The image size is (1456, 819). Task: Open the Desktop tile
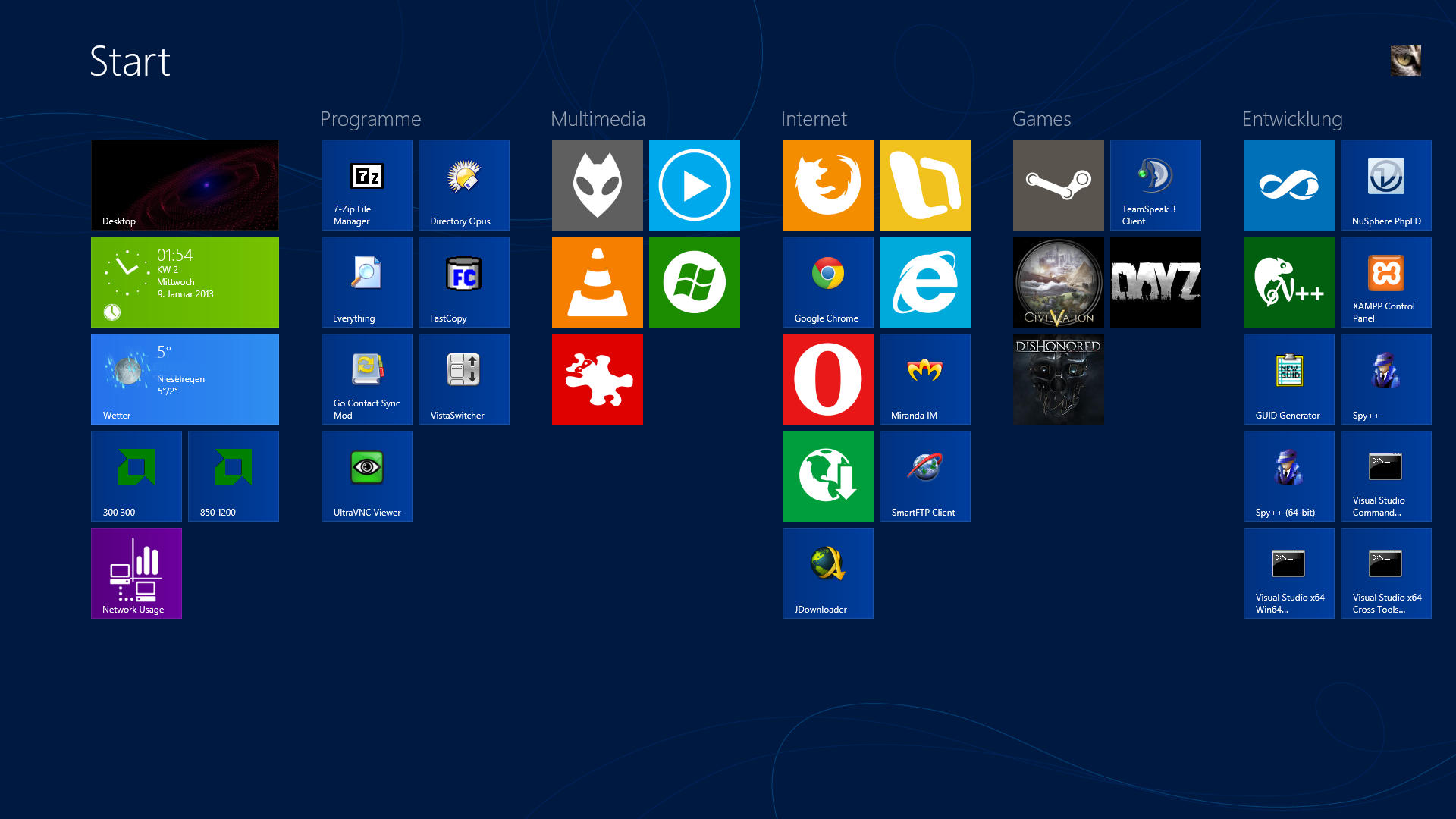click(x=184, y=185)
